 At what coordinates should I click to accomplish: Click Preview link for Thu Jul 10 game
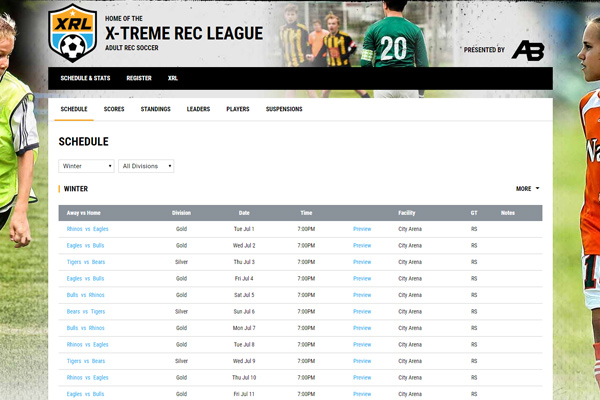click(x=362, y=377)
